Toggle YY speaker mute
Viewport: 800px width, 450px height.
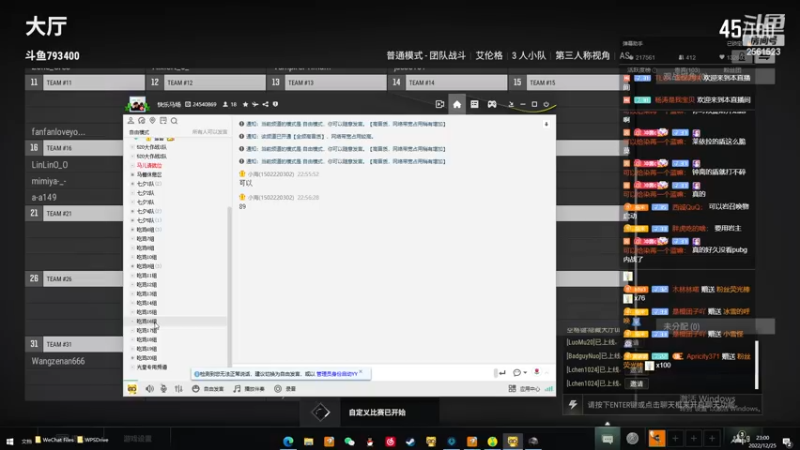149,389
